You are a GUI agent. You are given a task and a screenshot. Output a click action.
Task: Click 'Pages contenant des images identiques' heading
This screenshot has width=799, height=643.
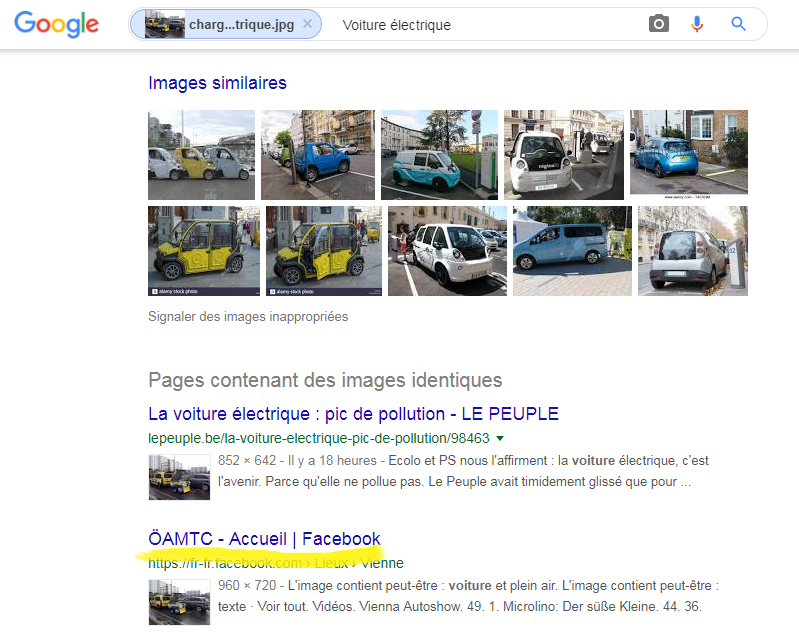[x=325, y=380]
